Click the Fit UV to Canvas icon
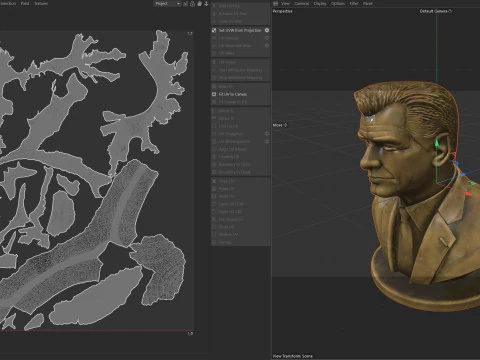Viewport: 480px width, 360px height. (x=214, y=94)
